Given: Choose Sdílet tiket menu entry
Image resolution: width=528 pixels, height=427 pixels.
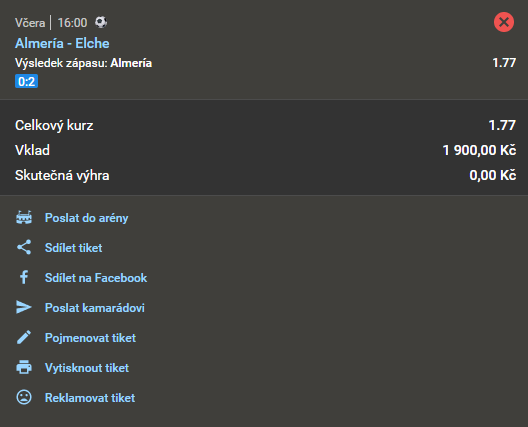Looking at the screenshot, I should coord(73,248).
